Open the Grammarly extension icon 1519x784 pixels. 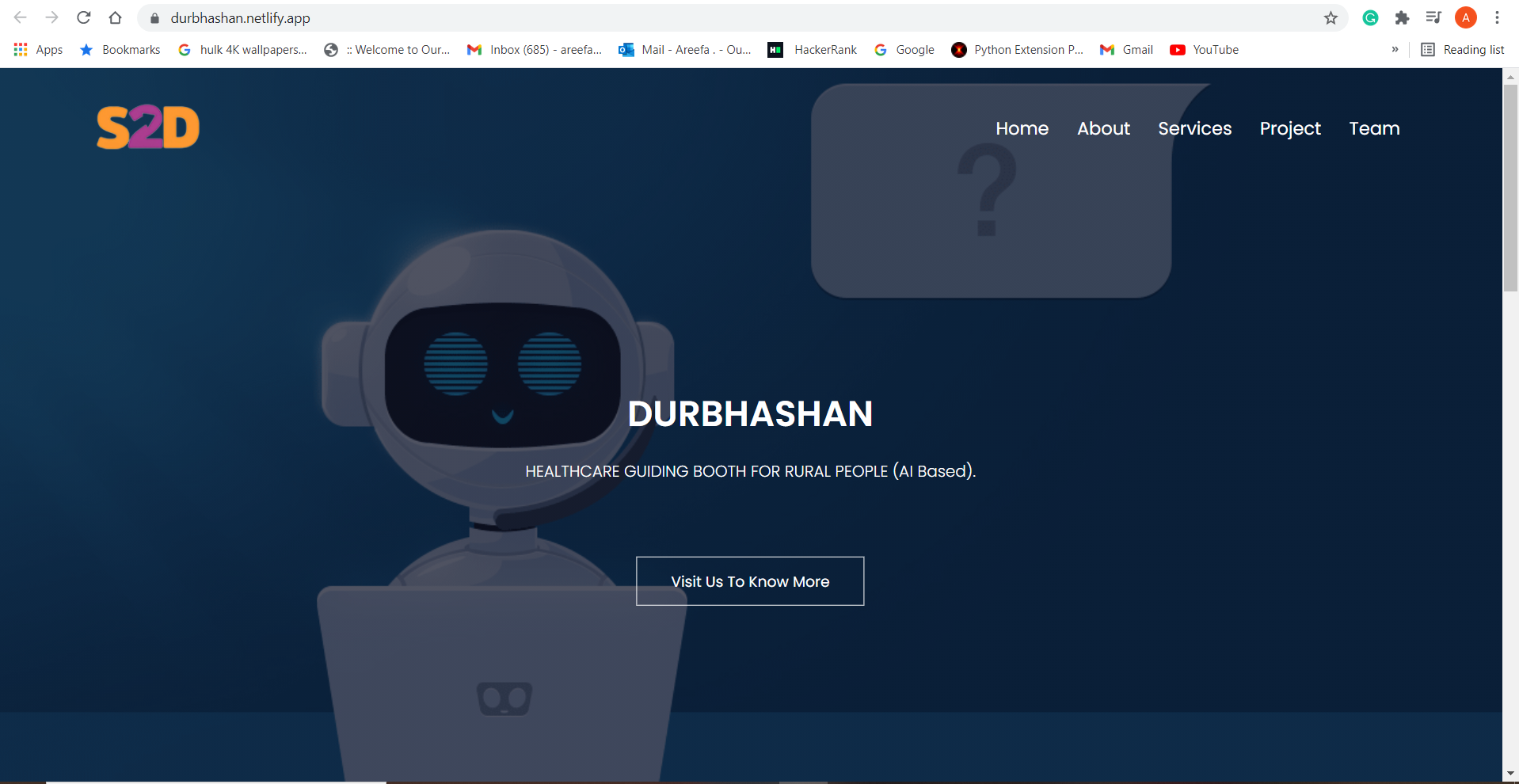point(1370,17)
